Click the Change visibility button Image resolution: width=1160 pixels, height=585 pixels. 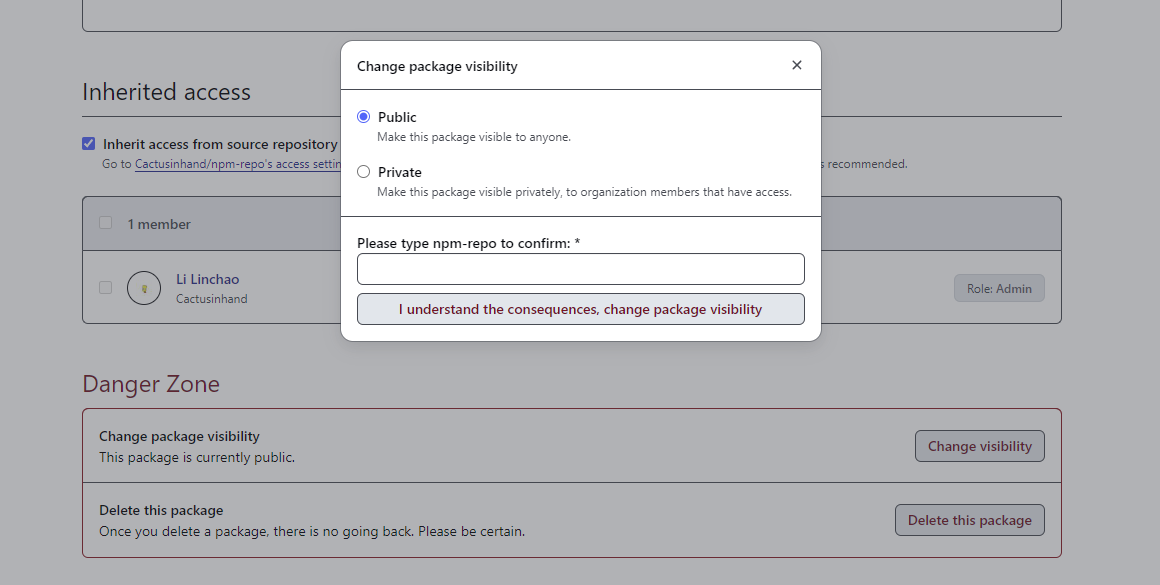coord(979,446)
